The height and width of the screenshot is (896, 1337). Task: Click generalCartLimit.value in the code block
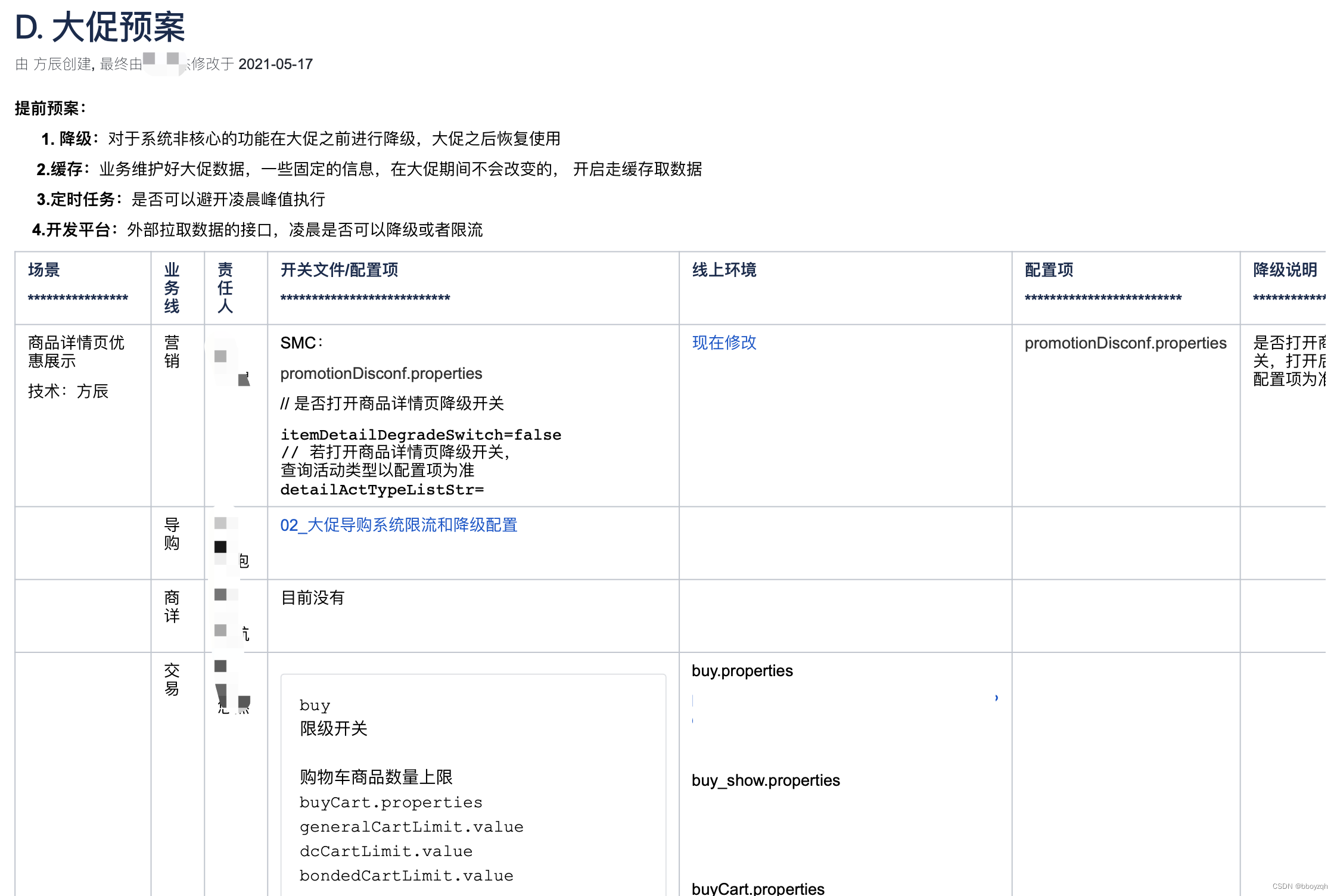pyautogui.click(x=411, y=827)
